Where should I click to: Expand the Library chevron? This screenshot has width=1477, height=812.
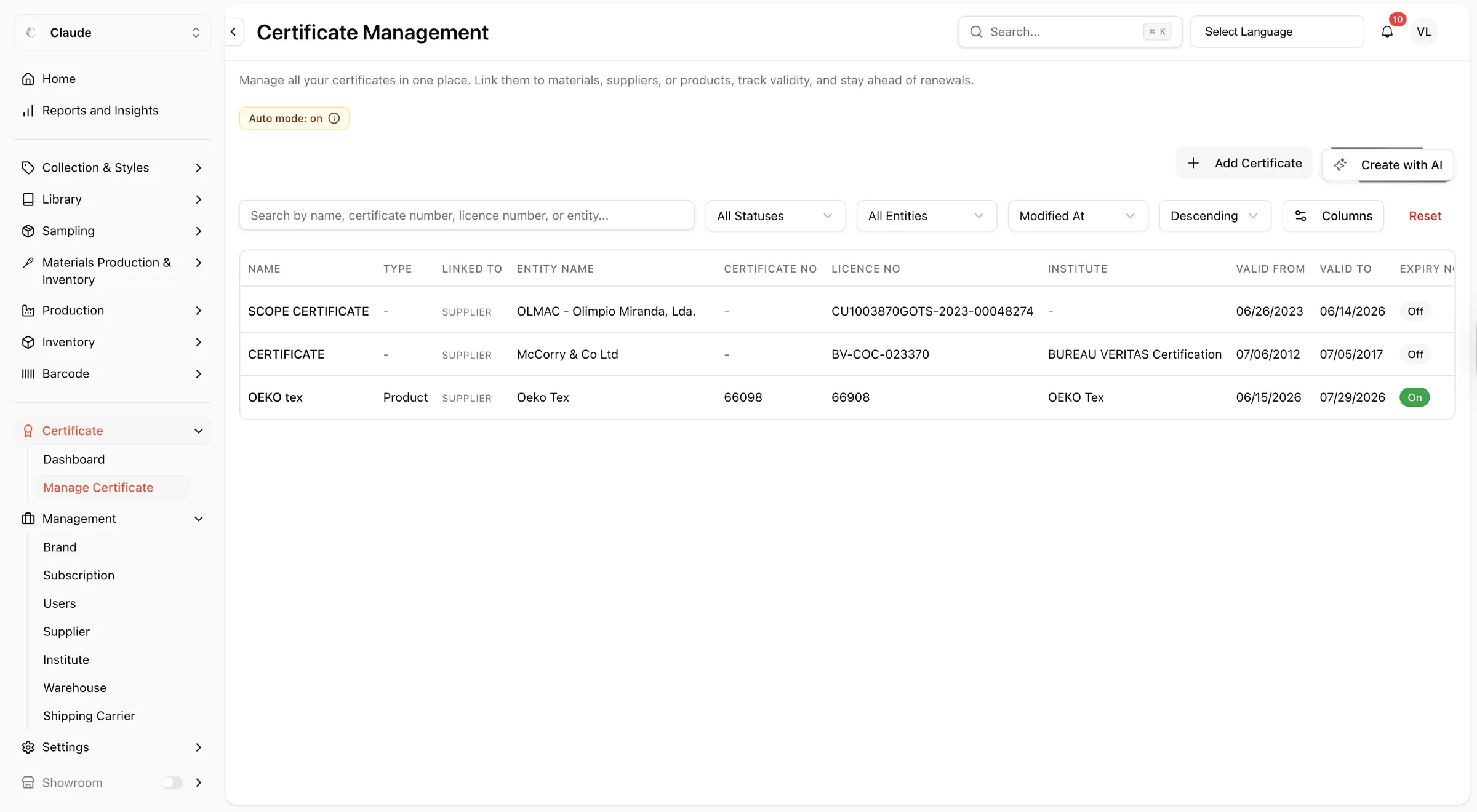(x=198, y=199)
